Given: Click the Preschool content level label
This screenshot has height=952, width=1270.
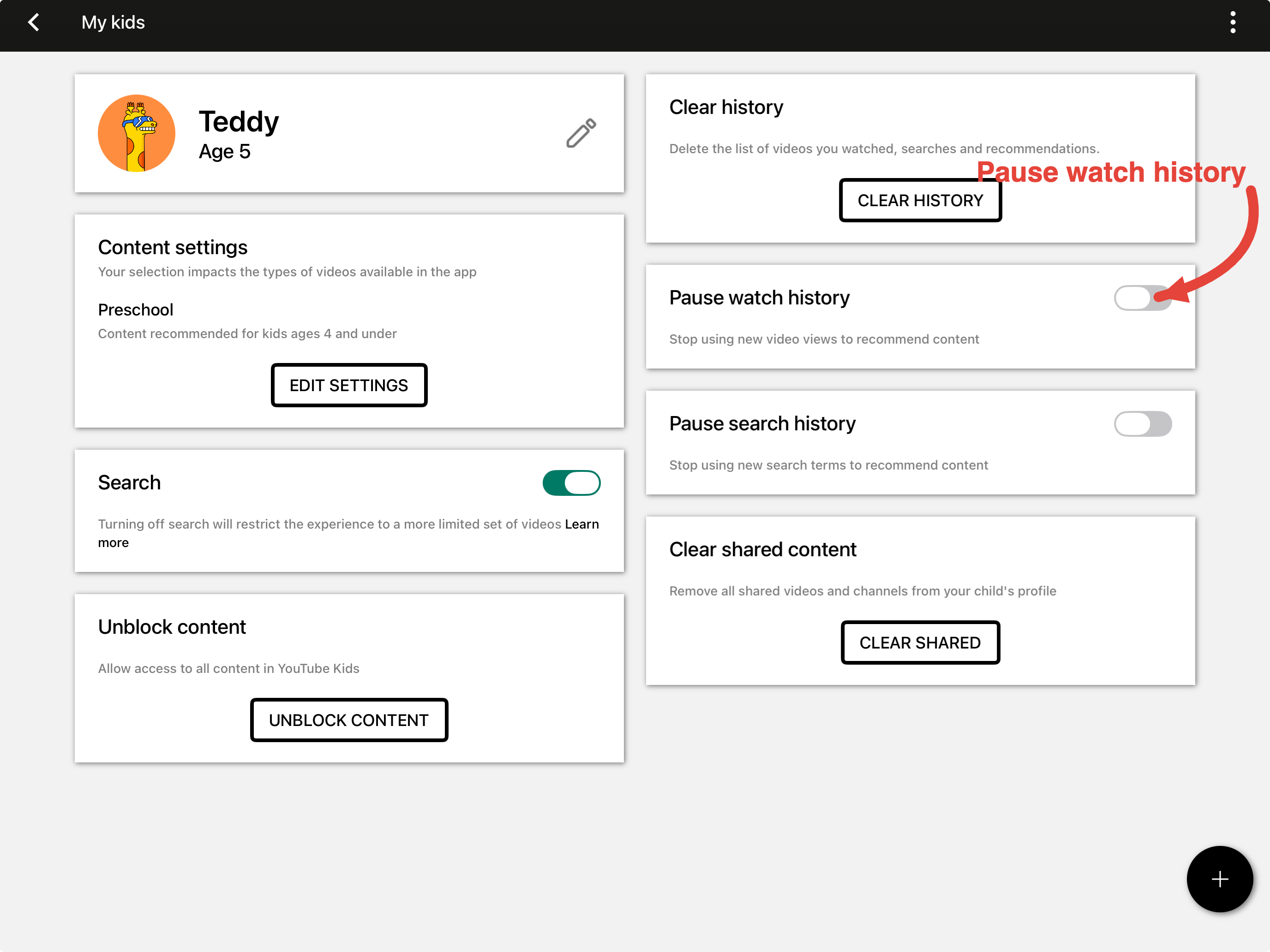Looking at the screenshot, I should [x=136, y=310].
